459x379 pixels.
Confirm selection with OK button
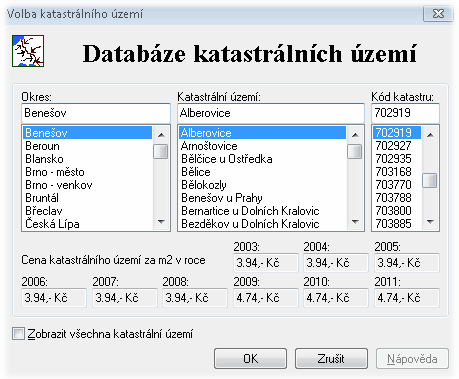[x=250, y=359]
